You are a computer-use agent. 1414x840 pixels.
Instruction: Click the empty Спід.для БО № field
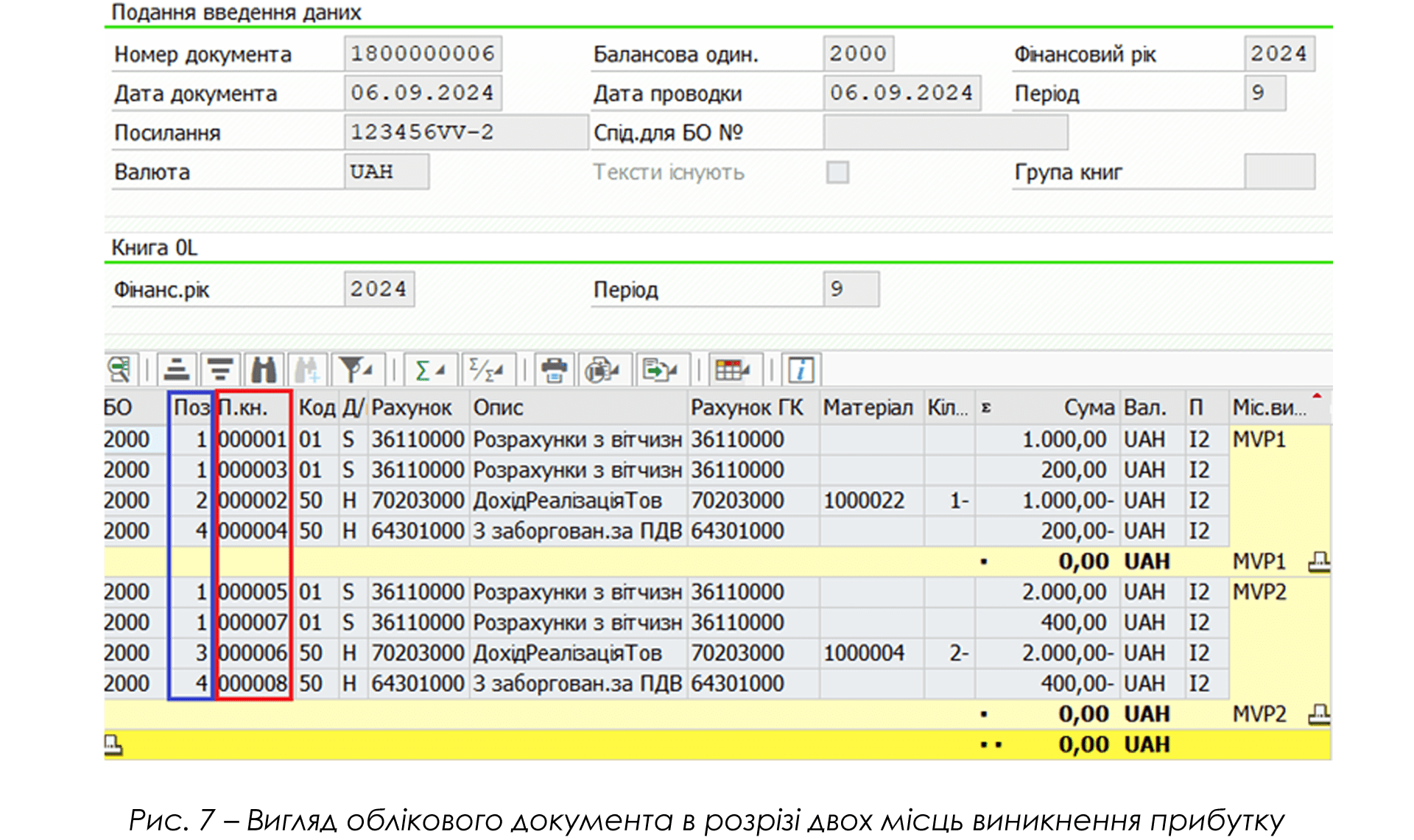946,133
